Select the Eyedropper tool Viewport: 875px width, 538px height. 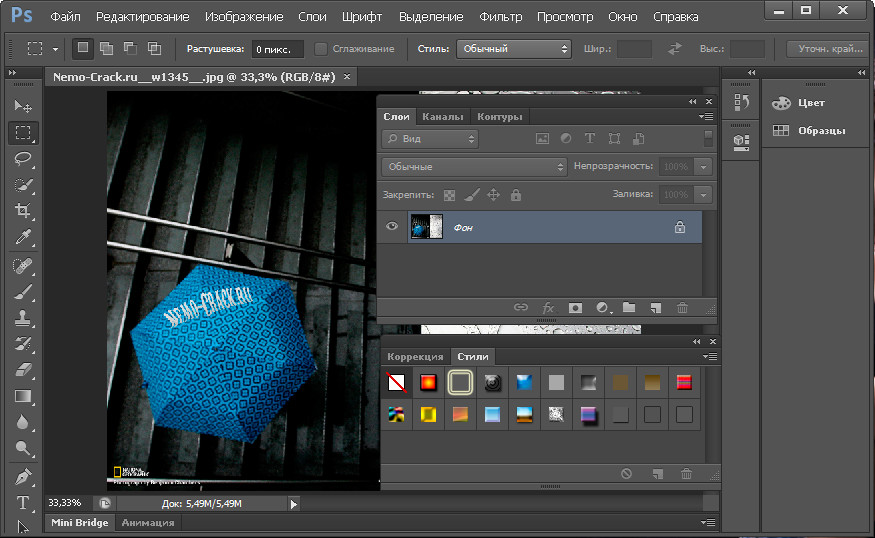[23, 238]
